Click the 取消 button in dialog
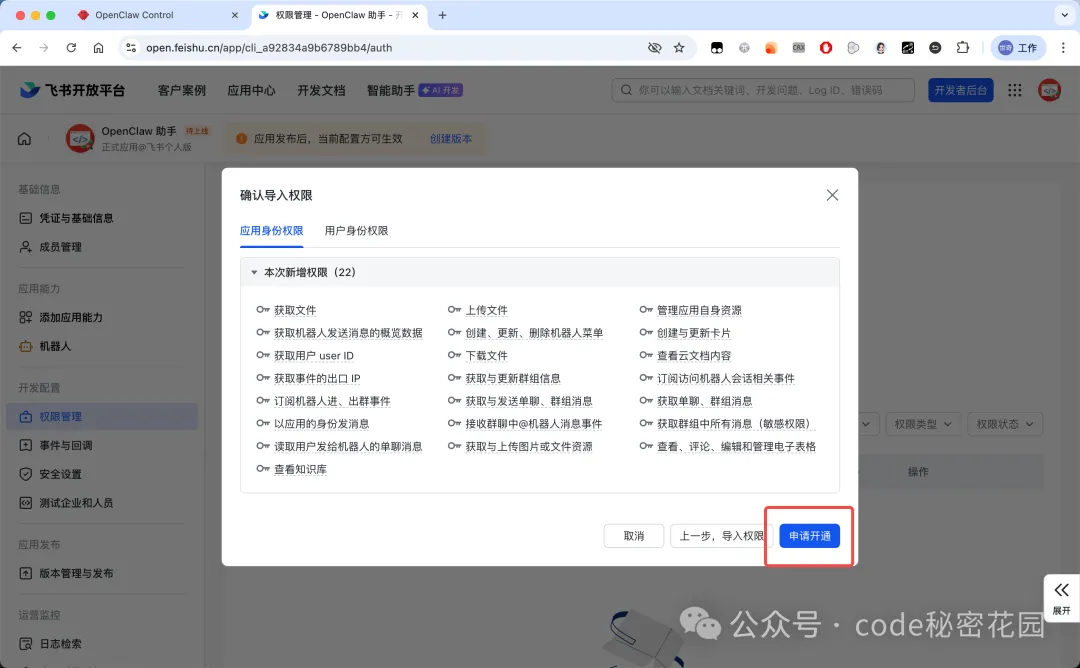Screen dimensions: 1080x668 click(634, 536)
